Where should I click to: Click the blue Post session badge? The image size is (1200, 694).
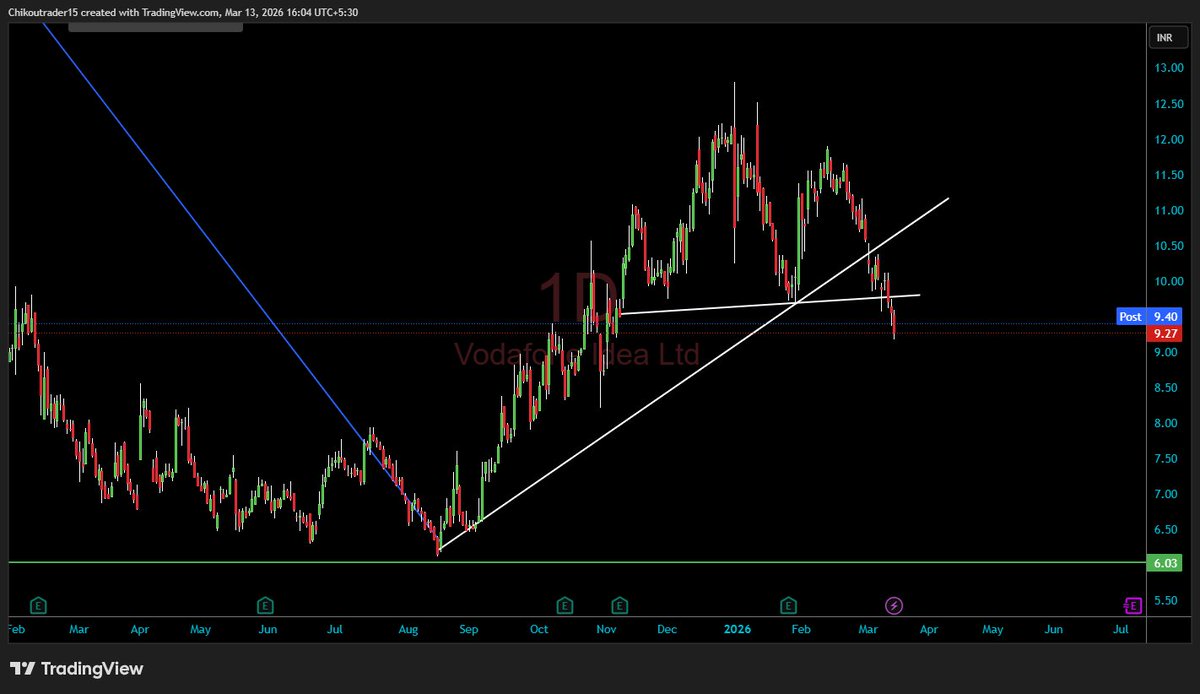(1129, 316)
